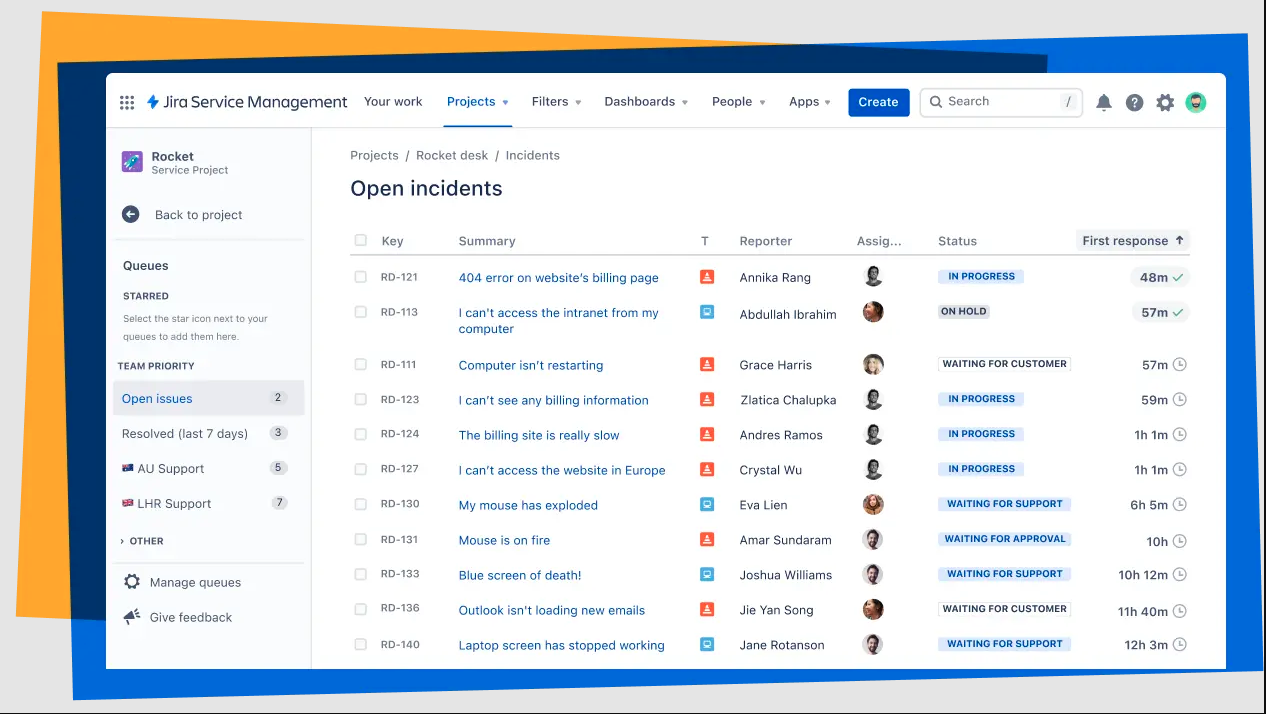Screen dimensions: 1266x714
Task: Click the incident type icon for RD-121
Action: tap(706, 277)
